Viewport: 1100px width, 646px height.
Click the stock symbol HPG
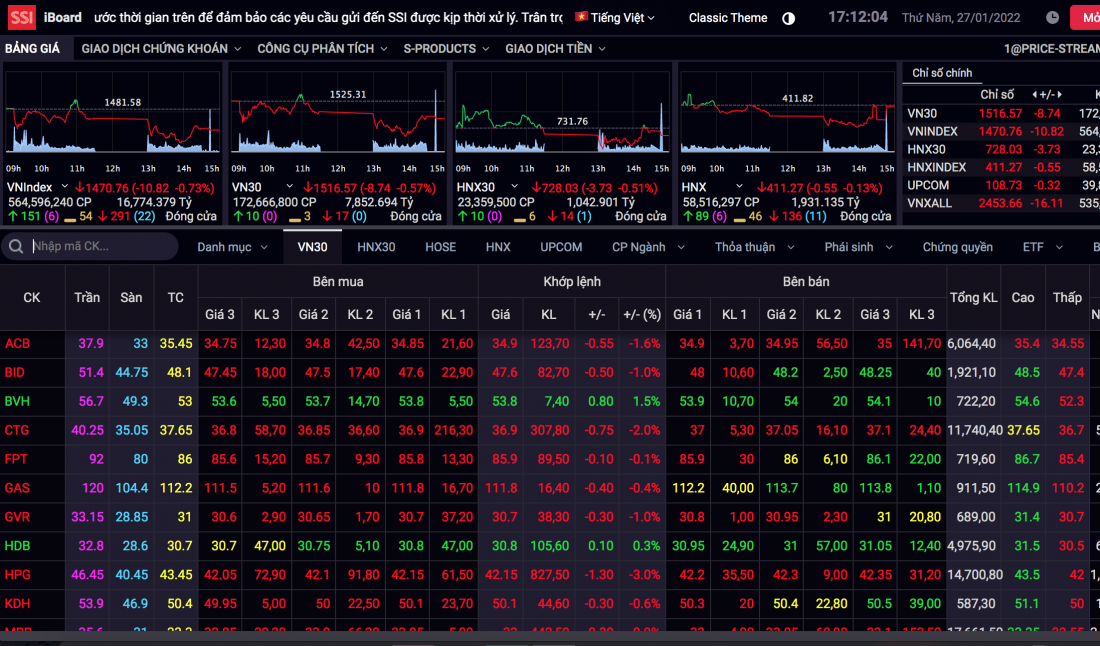pyautogui.click(x=18, y=575)
